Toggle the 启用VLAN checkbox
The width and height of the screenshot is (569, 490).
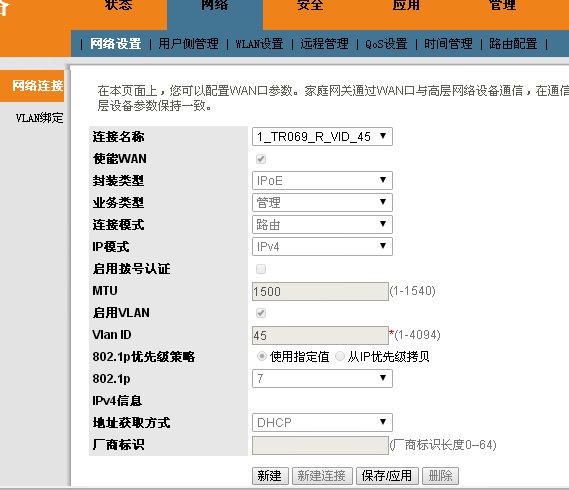261,313
